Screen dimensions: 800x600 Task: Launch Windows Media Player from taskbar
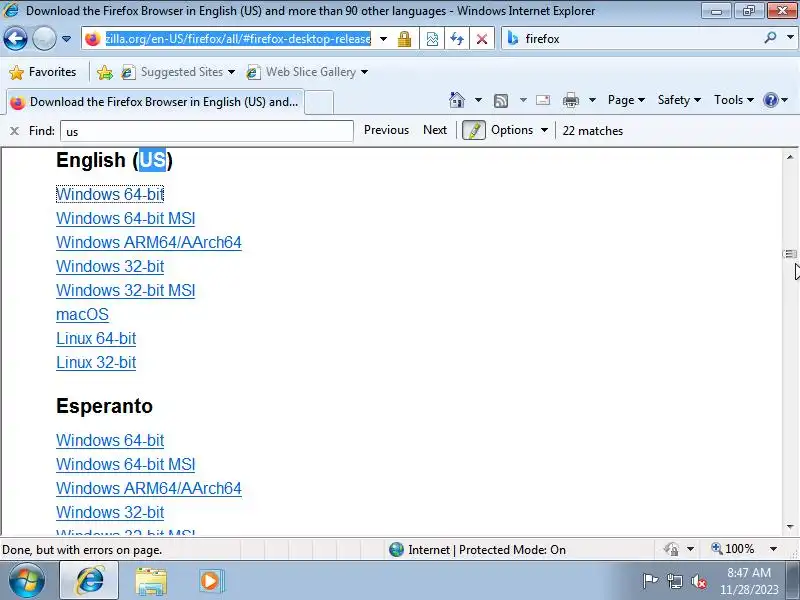tap(210, 581)
